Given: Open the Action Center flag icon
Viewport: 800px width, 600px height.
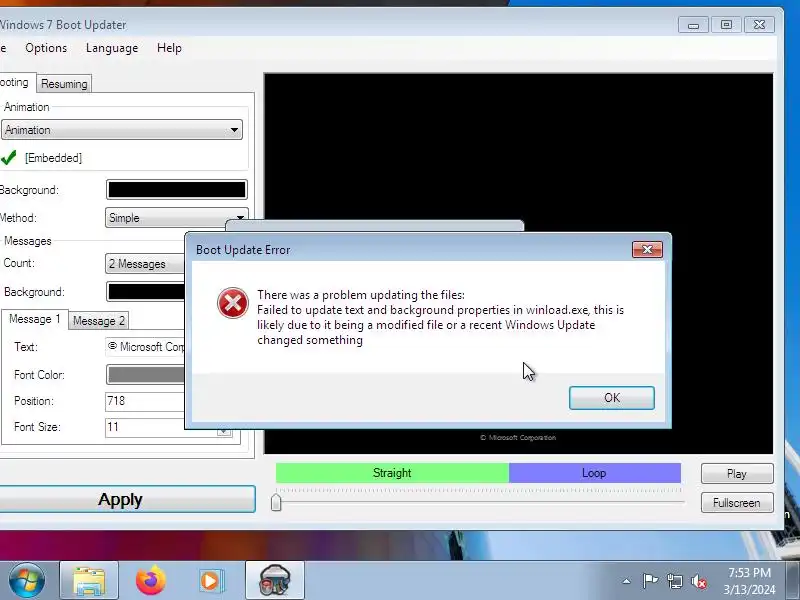Looking at the screenshot, I should [x=650, y=581].
